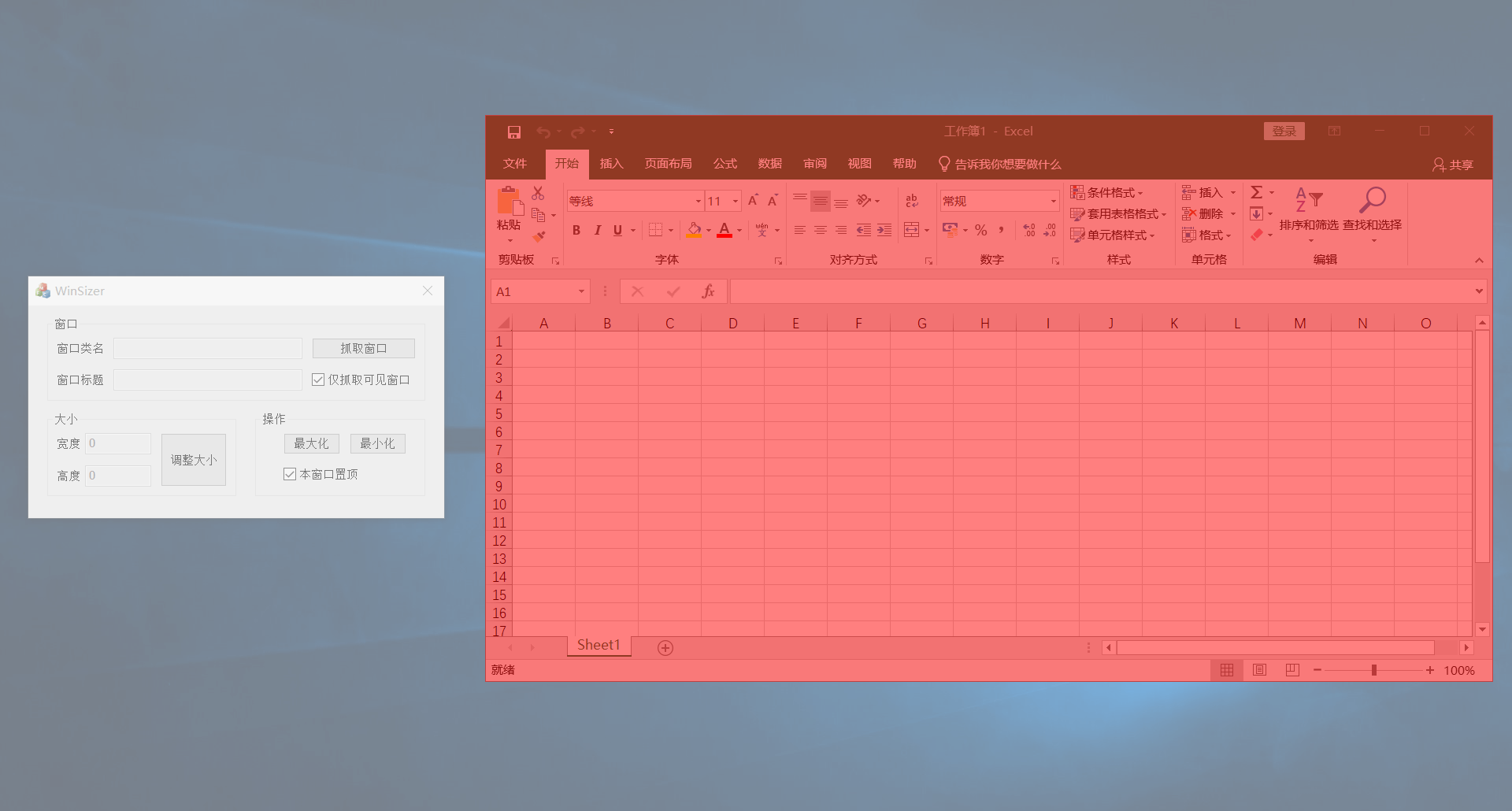1512x811 pixels.
Task: Click the Insert Function fx icon
Action: click(x=707, y=291)
